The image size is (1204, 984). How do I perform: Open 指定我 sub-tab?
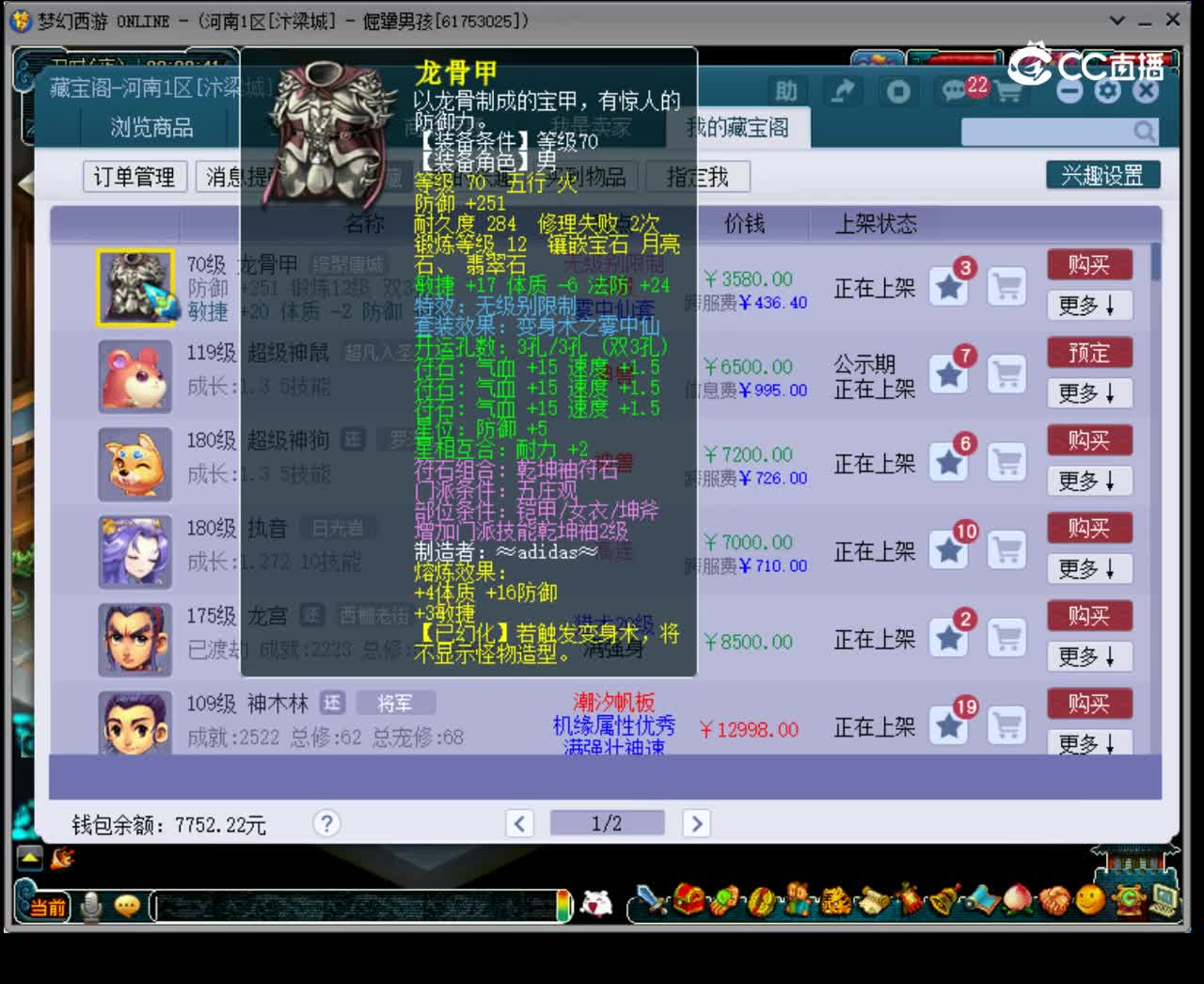(x=697, y=176)
